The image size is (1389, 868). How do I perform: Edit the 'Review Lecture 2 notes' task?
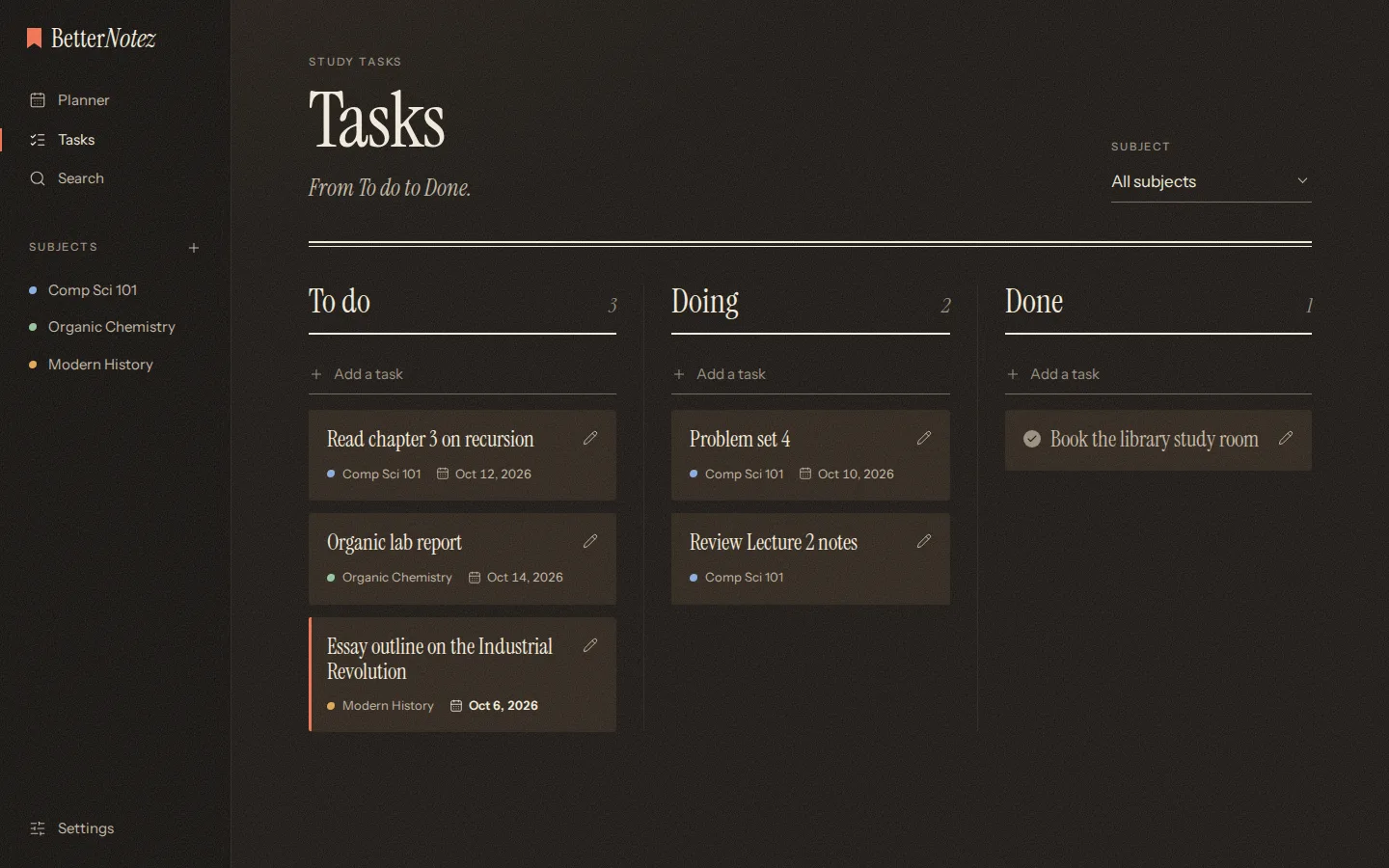924,541
